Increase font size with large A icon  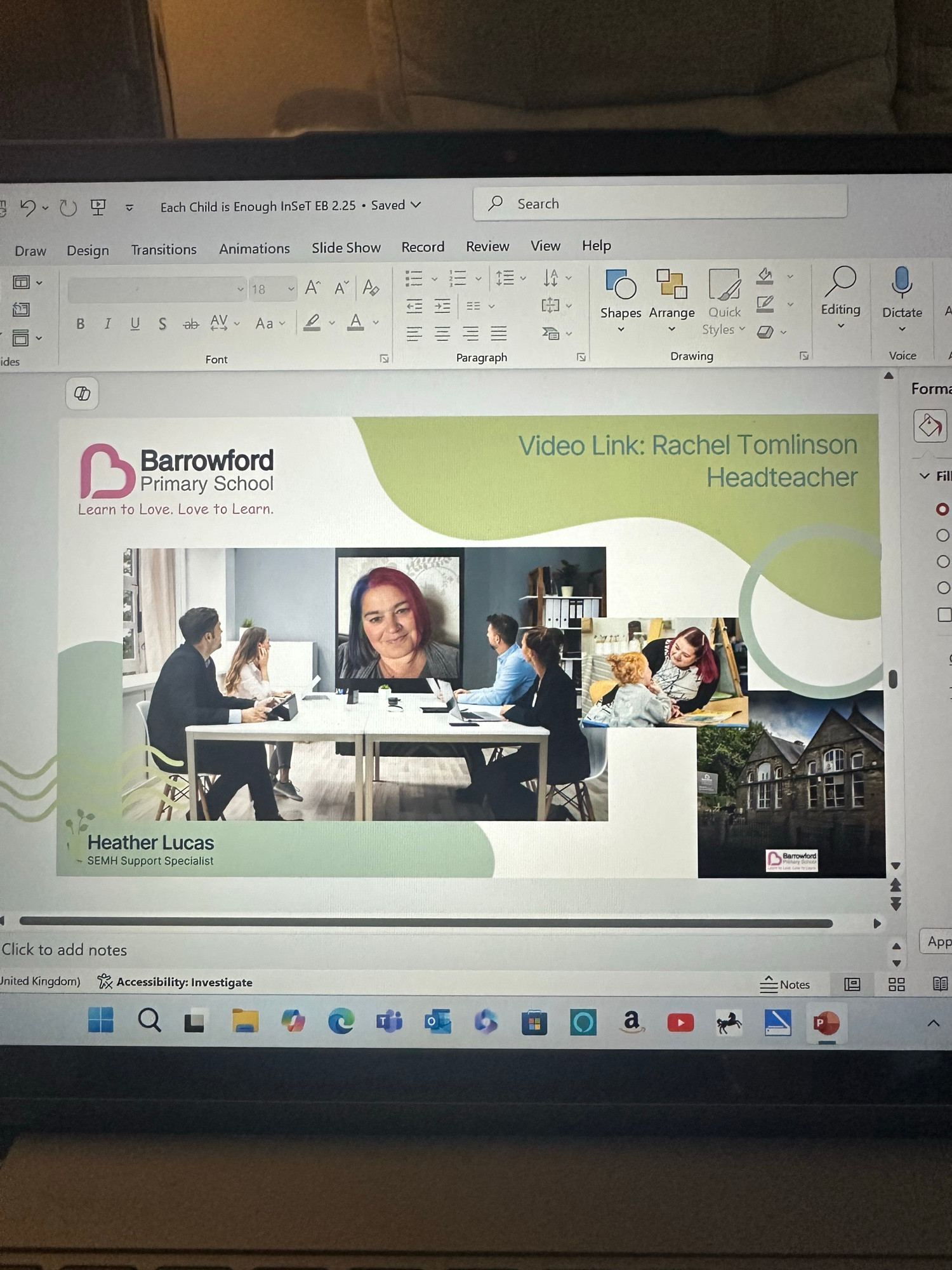tap(312, 288)
